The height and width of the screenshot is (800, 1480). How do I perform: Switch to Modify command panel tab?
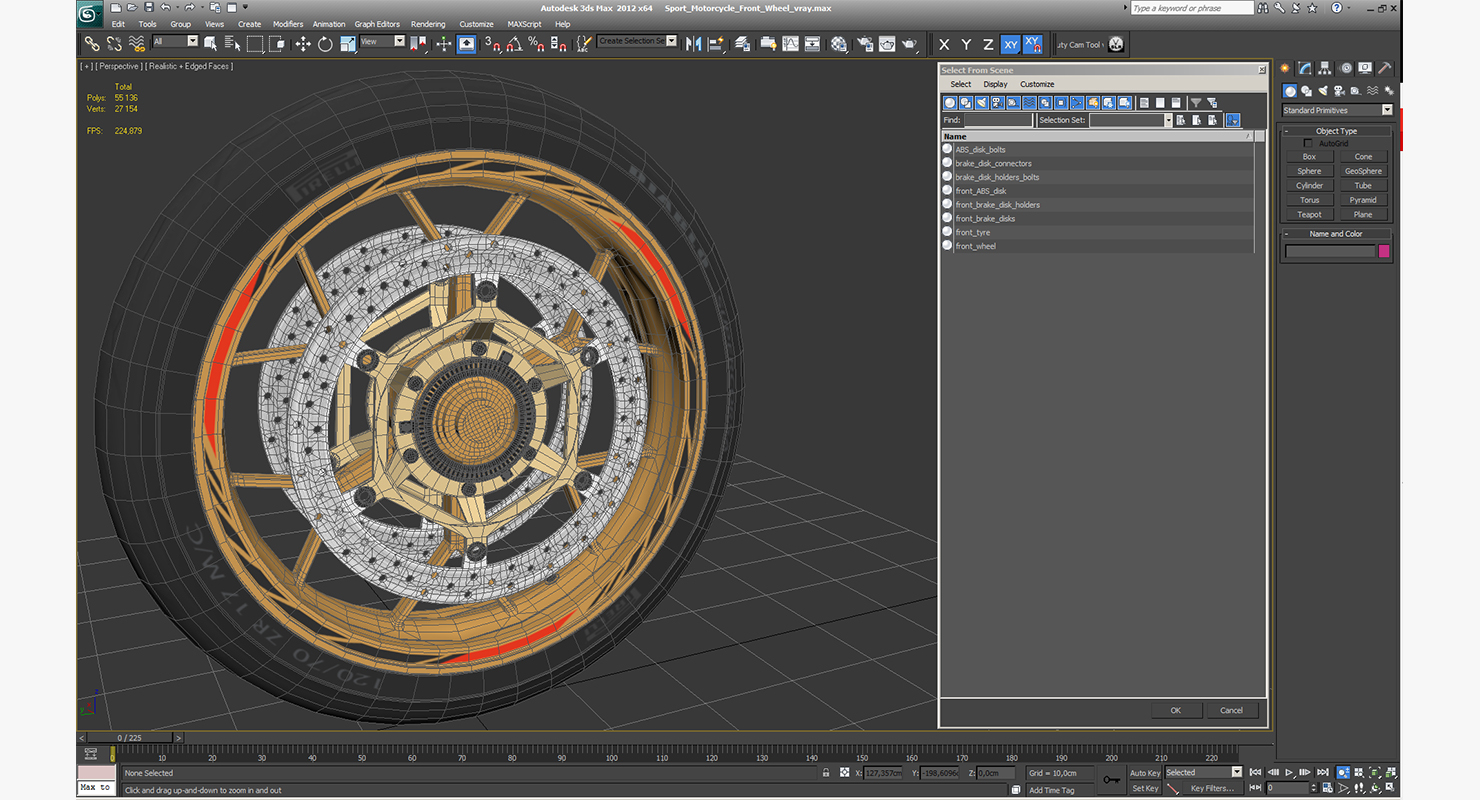click(x=1305, y=69)
